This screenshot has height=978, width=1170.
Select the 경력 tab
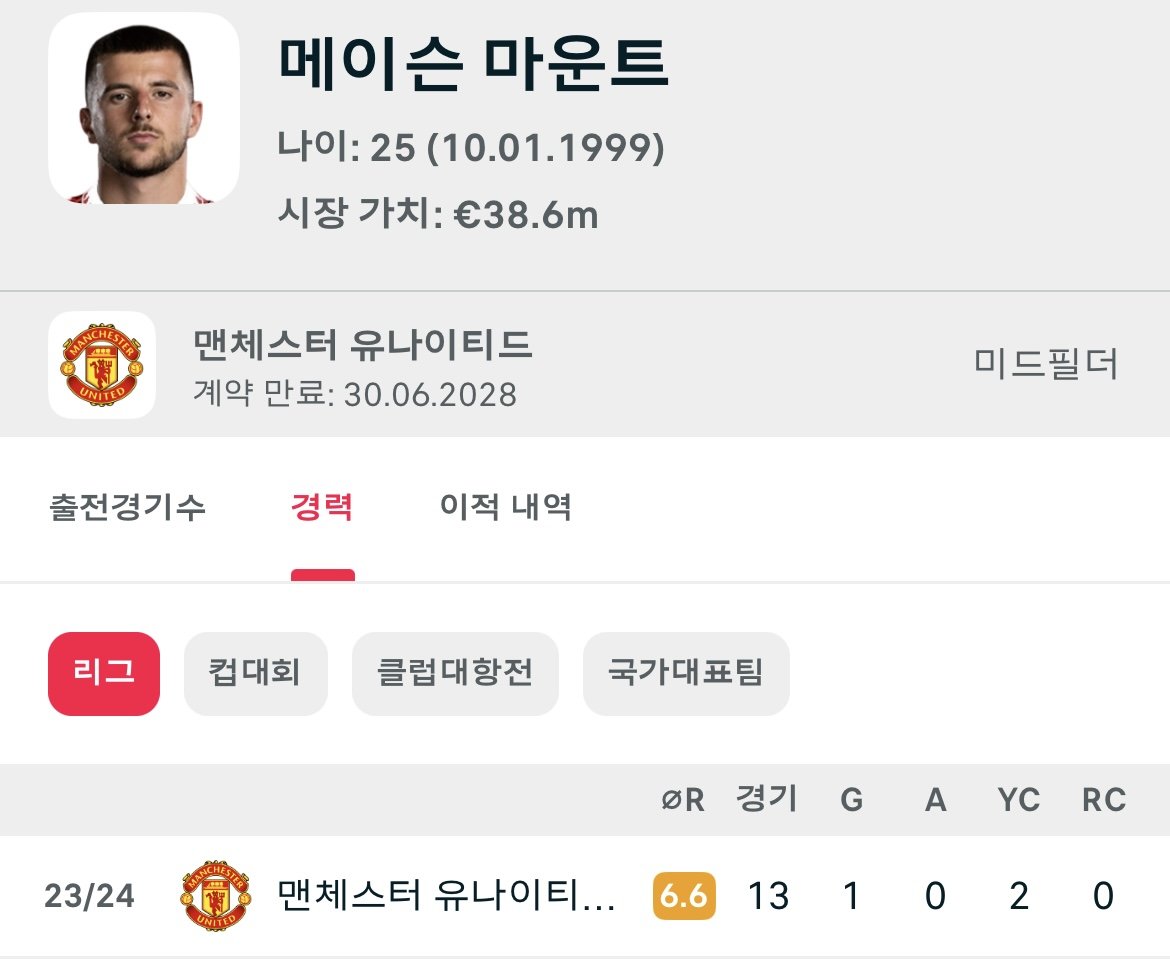[321, 507]
